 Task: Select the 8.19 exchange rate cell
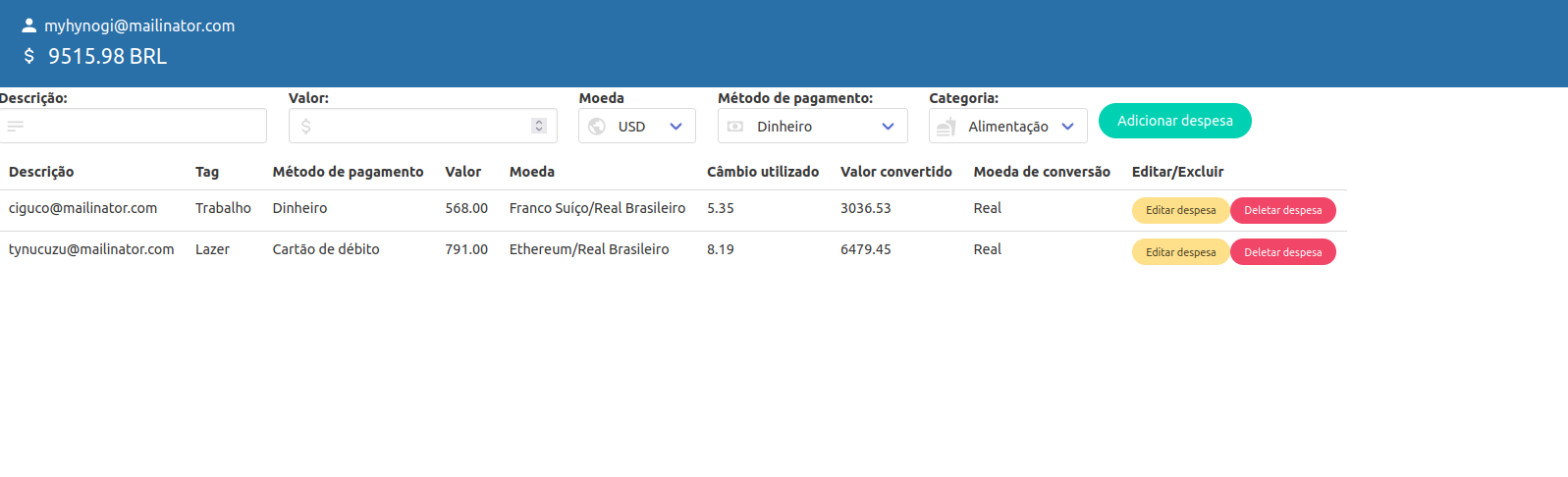point(721,249)
